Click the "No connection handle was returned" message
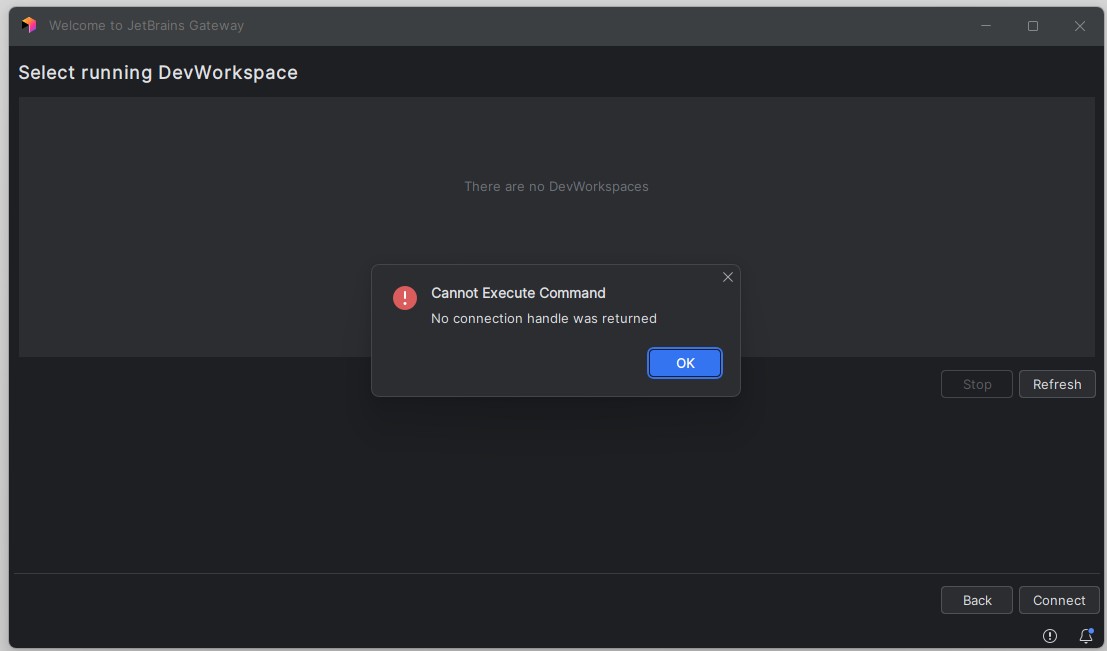Screen dimensions: 1107x651 pos(544,318)
